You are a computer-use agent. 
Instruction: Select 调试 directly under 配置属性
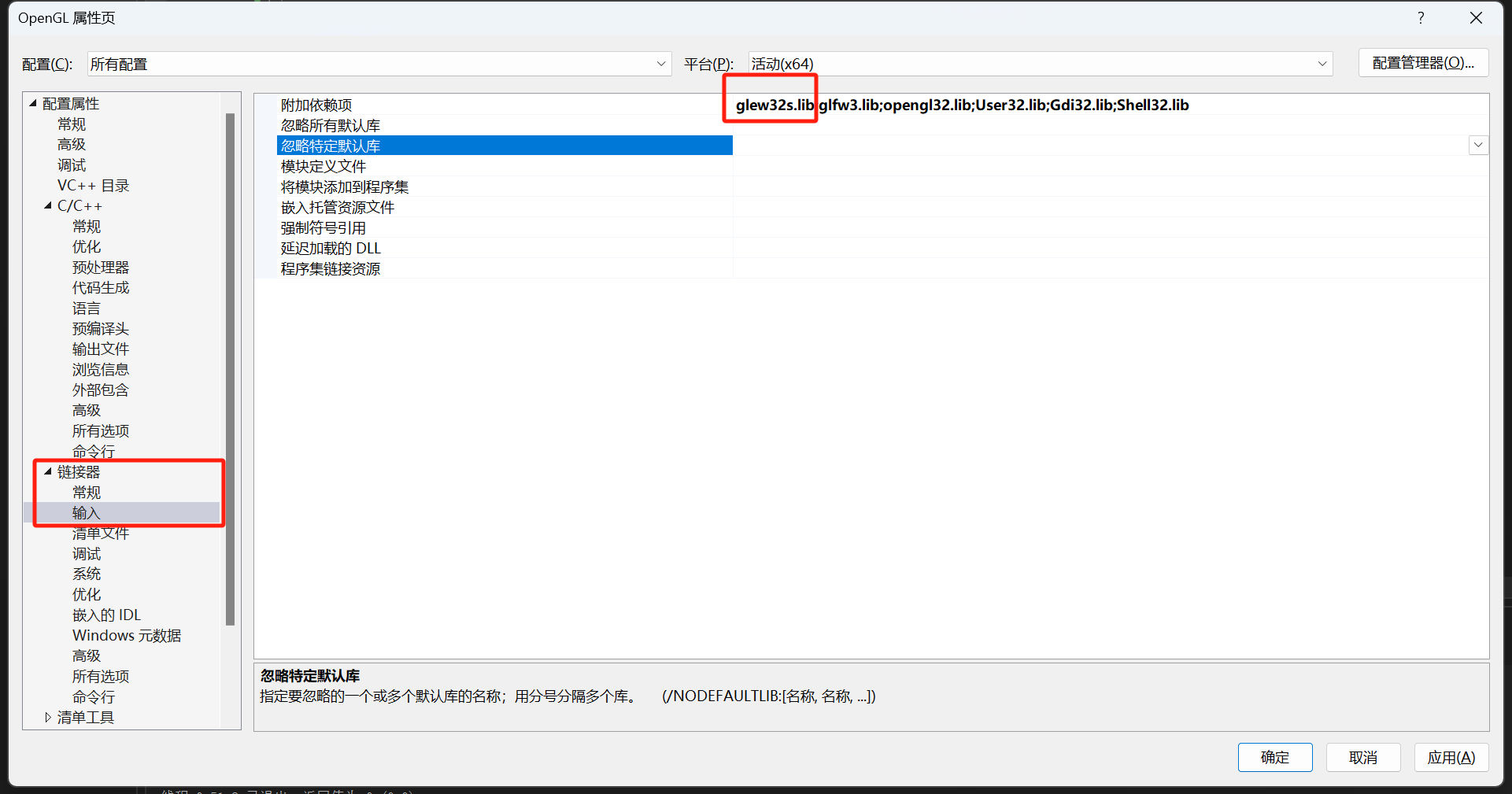tap(72, 165)
